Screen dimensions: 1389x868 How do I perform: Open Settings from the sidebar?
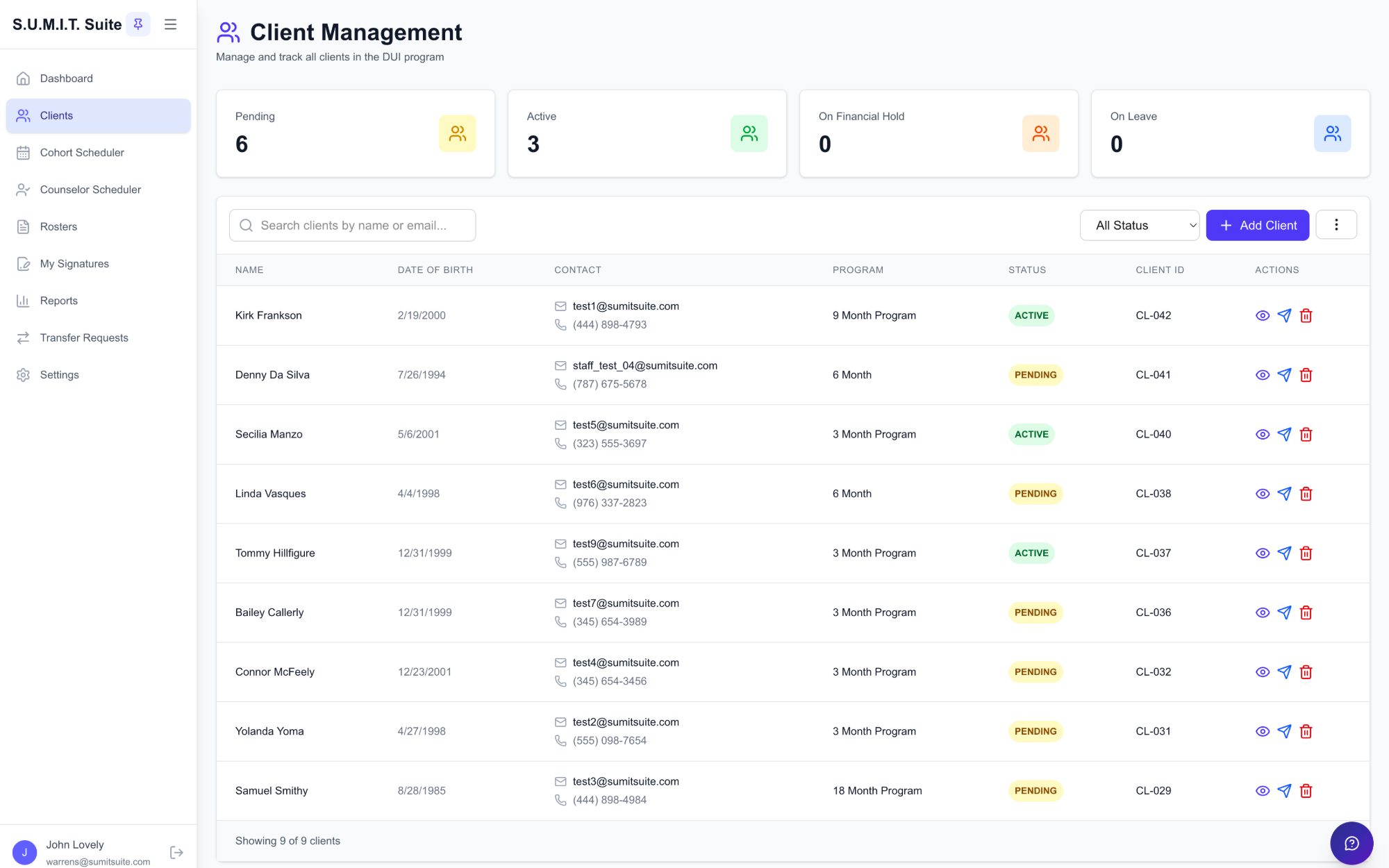click(98, 375)
